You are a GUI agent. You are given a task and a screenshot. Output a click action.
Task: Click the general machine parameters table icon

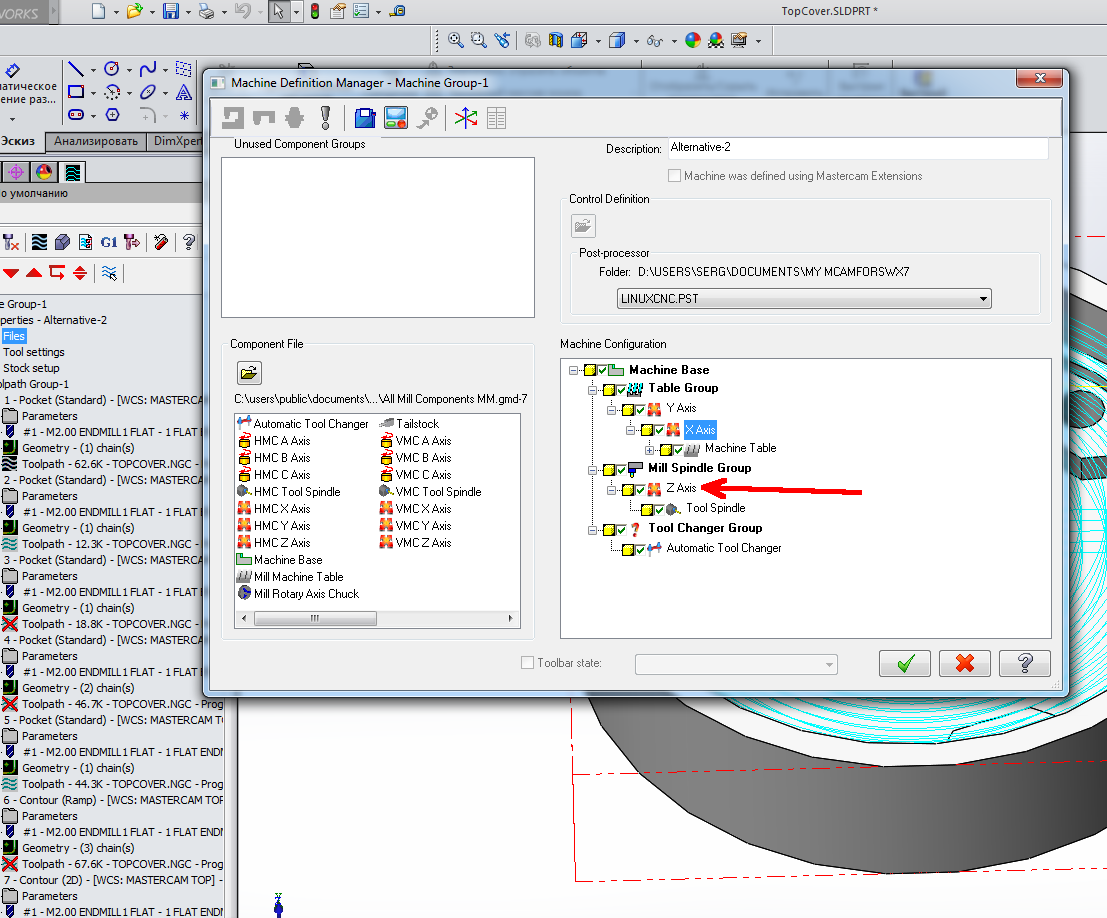(496, 118)
